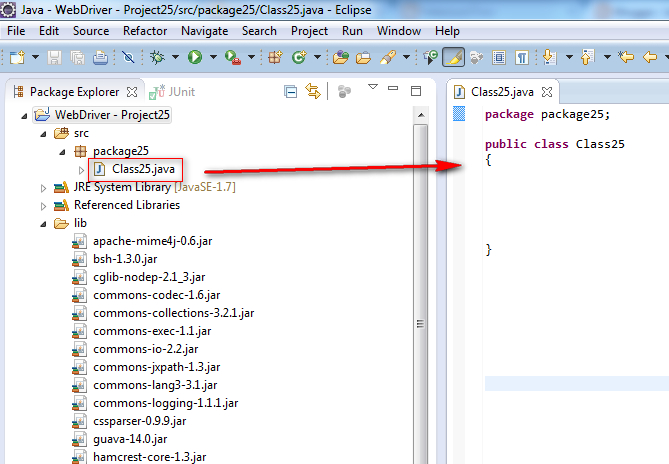Open the Source menu
The width and height of the screenshot is (669, 464).
point(91,31)
